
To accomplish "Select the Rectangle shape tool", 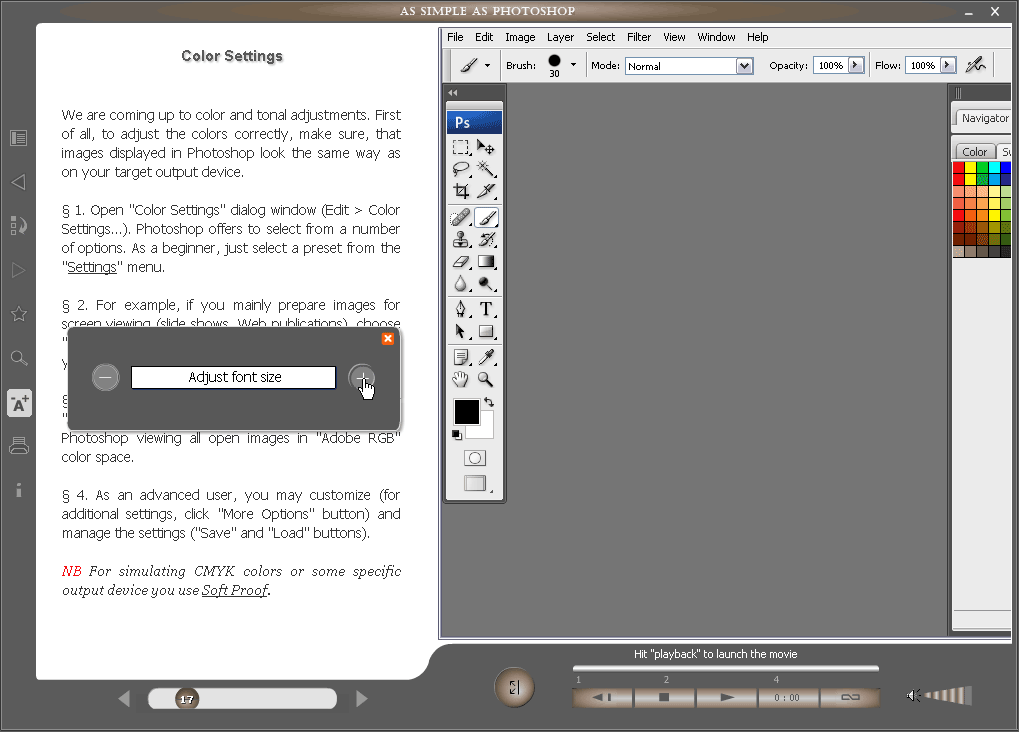I will (485, 332).
